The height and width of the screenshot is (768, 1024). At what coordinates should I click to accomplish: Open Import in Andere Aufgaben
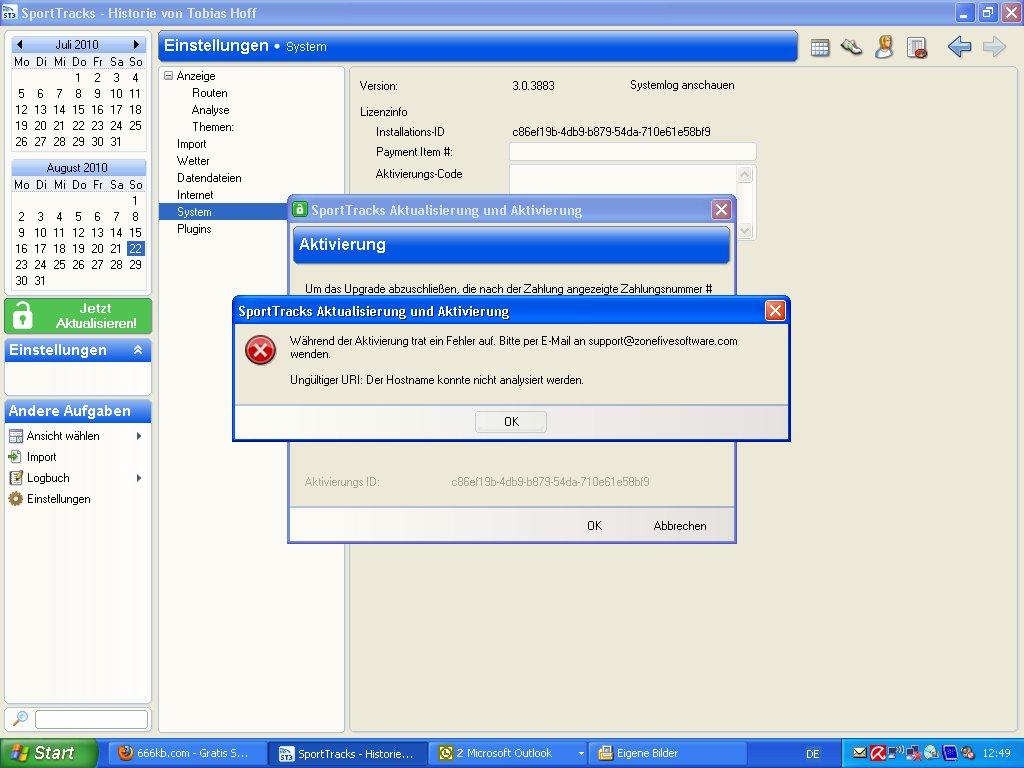(41, 457)
